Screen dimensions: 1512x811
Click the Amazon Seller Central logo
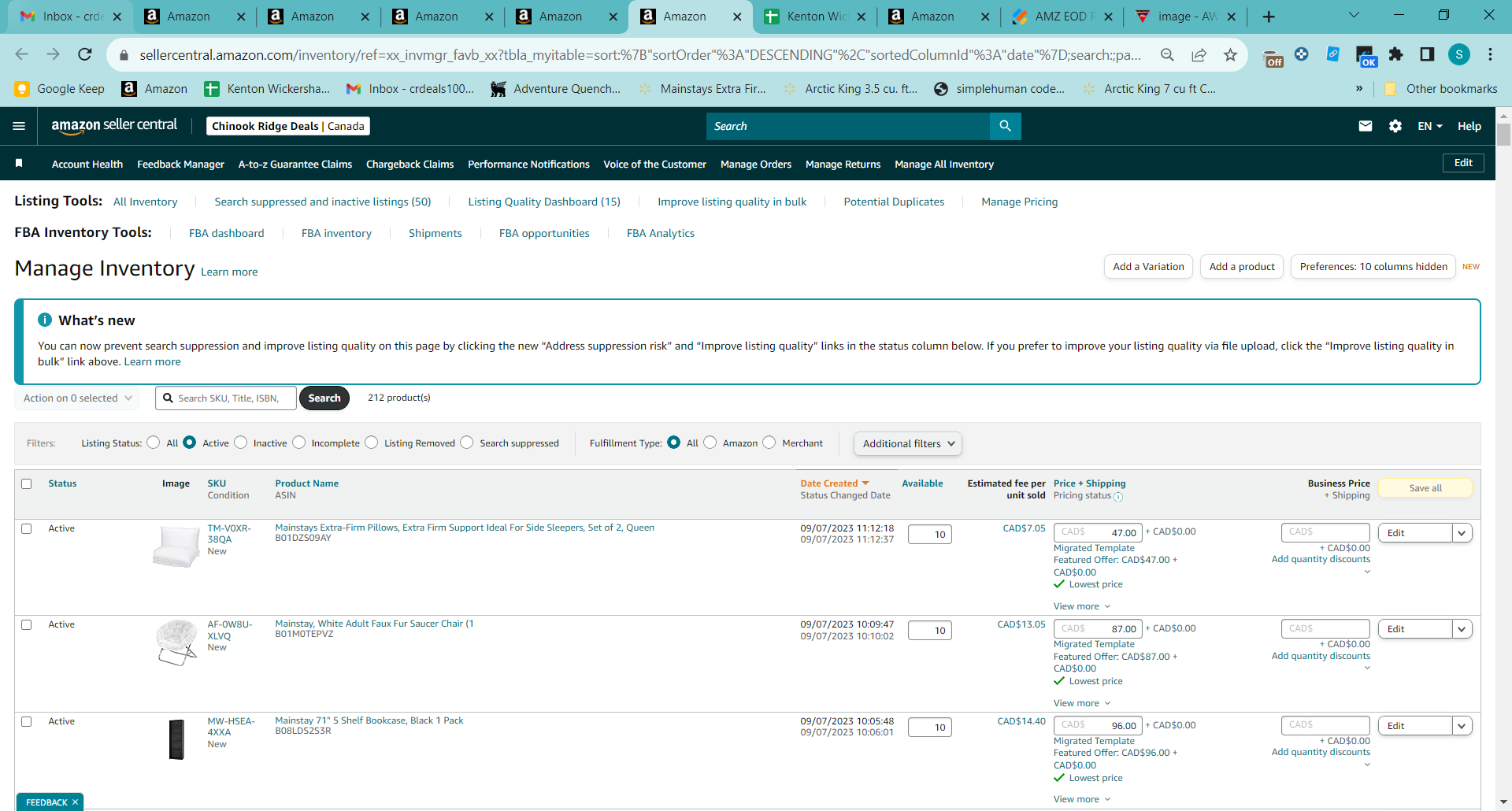[x=114, y=126]
